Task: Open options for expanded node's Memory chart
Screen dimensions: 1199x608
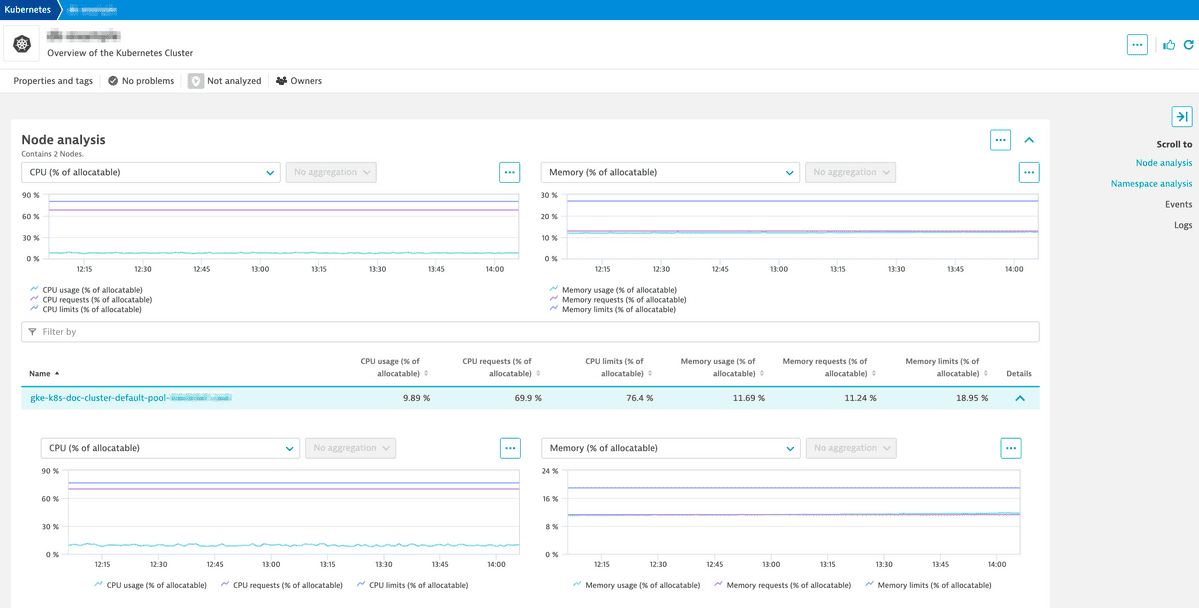Action: point(1011,448)
